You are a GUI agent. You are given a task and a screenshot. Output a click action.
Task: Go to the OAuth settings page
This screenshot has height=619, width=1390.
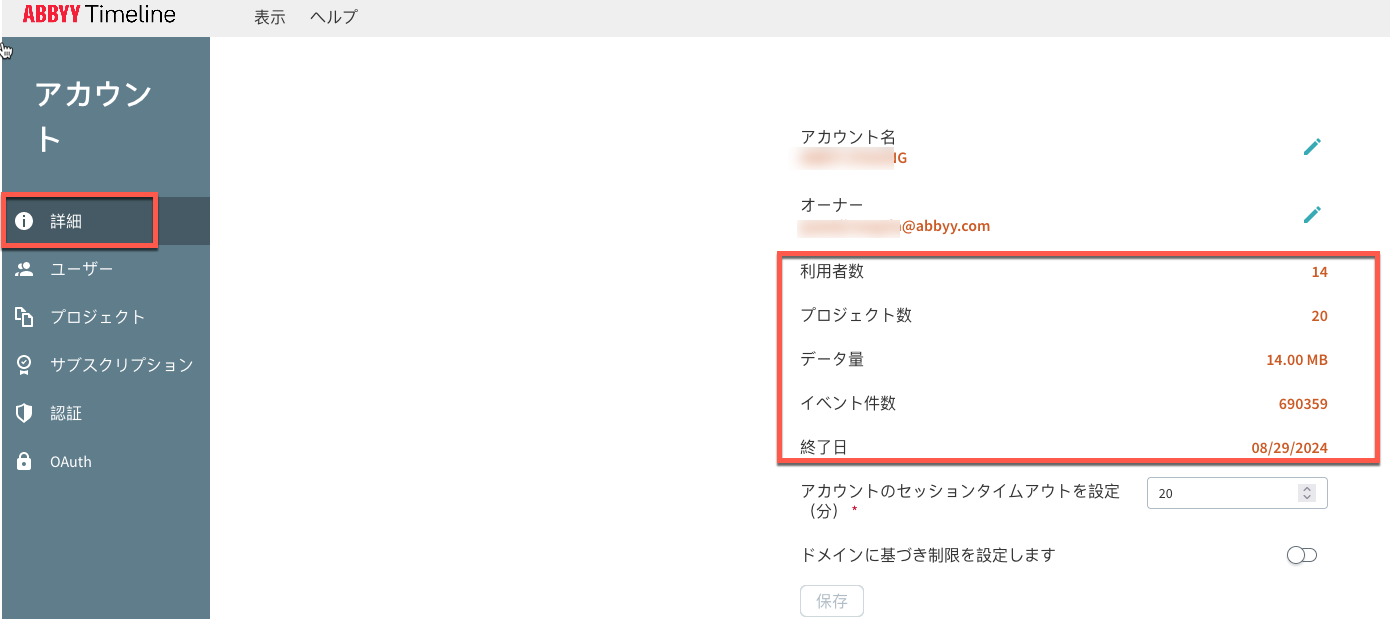click(106, 461)
